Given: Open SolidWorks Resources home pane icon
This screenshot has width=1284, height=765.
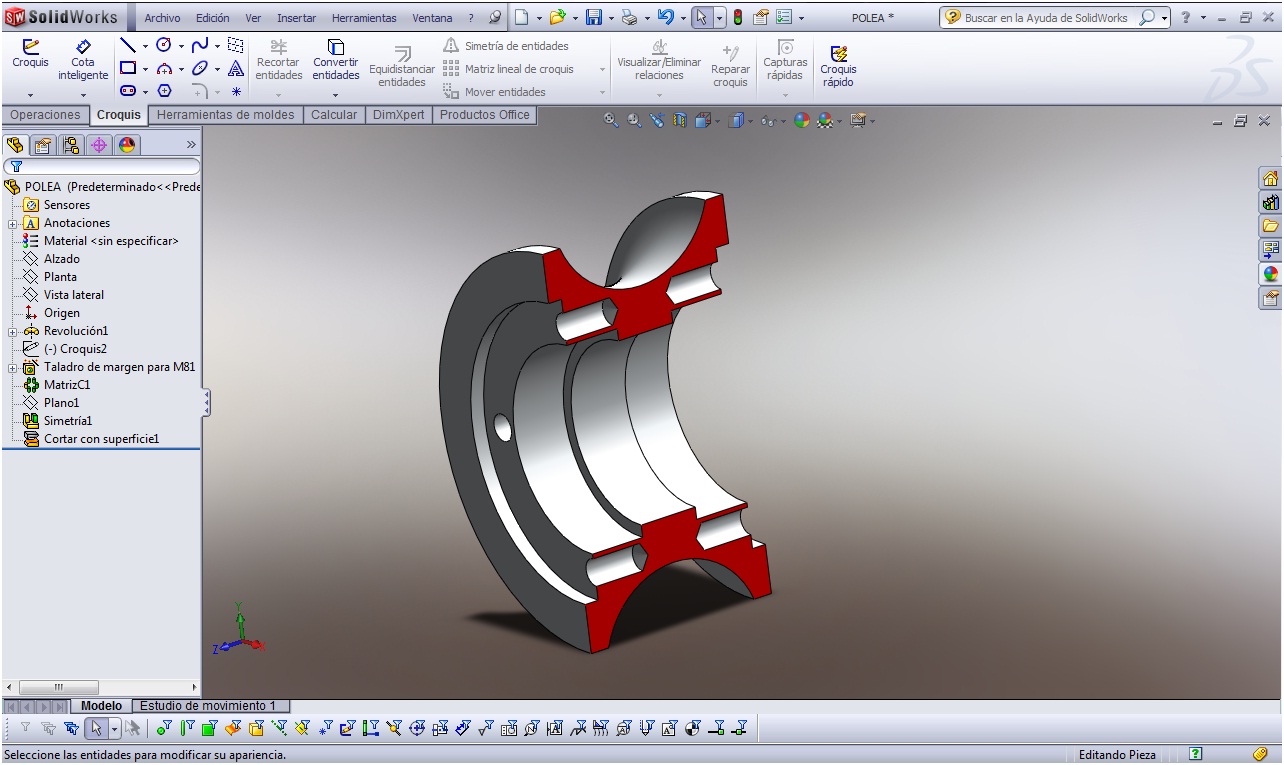Looking at the screenshot, I should click(1270, 179).
